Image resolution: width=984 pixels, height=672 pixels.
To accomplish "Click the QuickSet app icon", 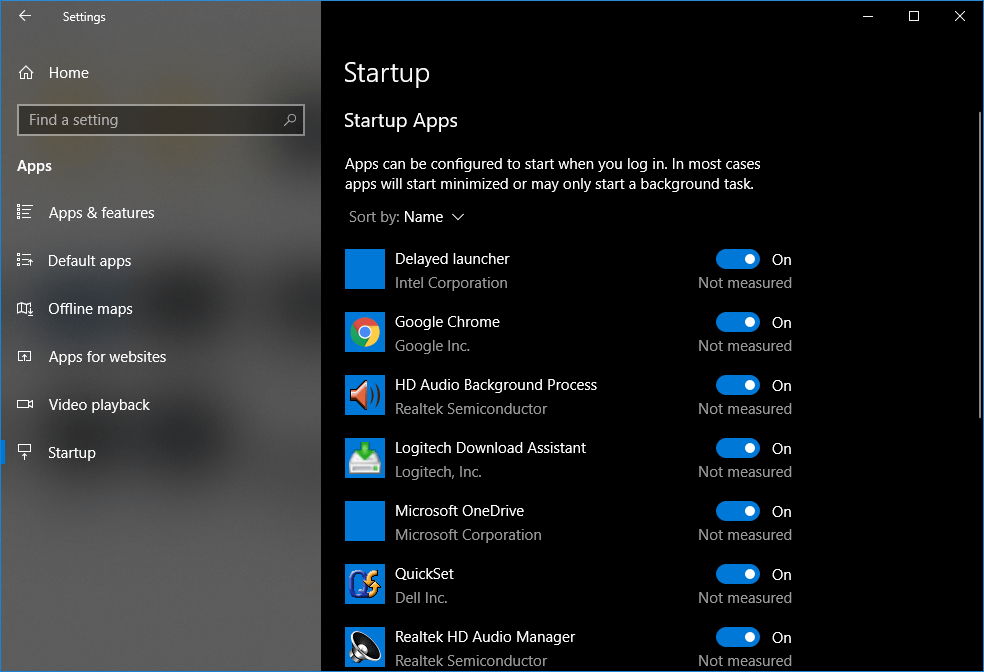I will pyautogui.click(x=365, y=584).
